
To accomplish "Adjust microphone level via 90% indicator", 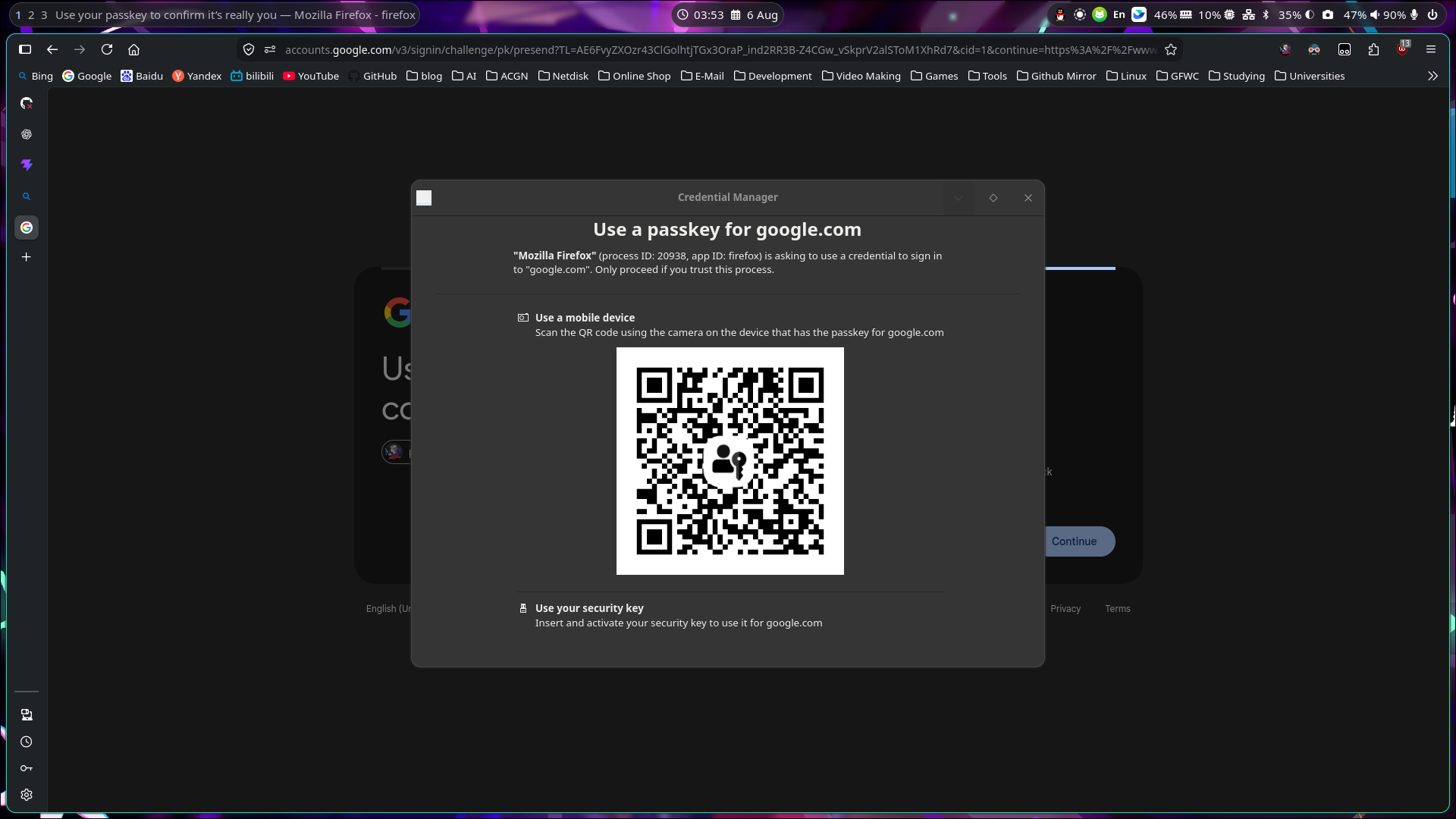I will pyautogui.click(x=1401, y=14).
